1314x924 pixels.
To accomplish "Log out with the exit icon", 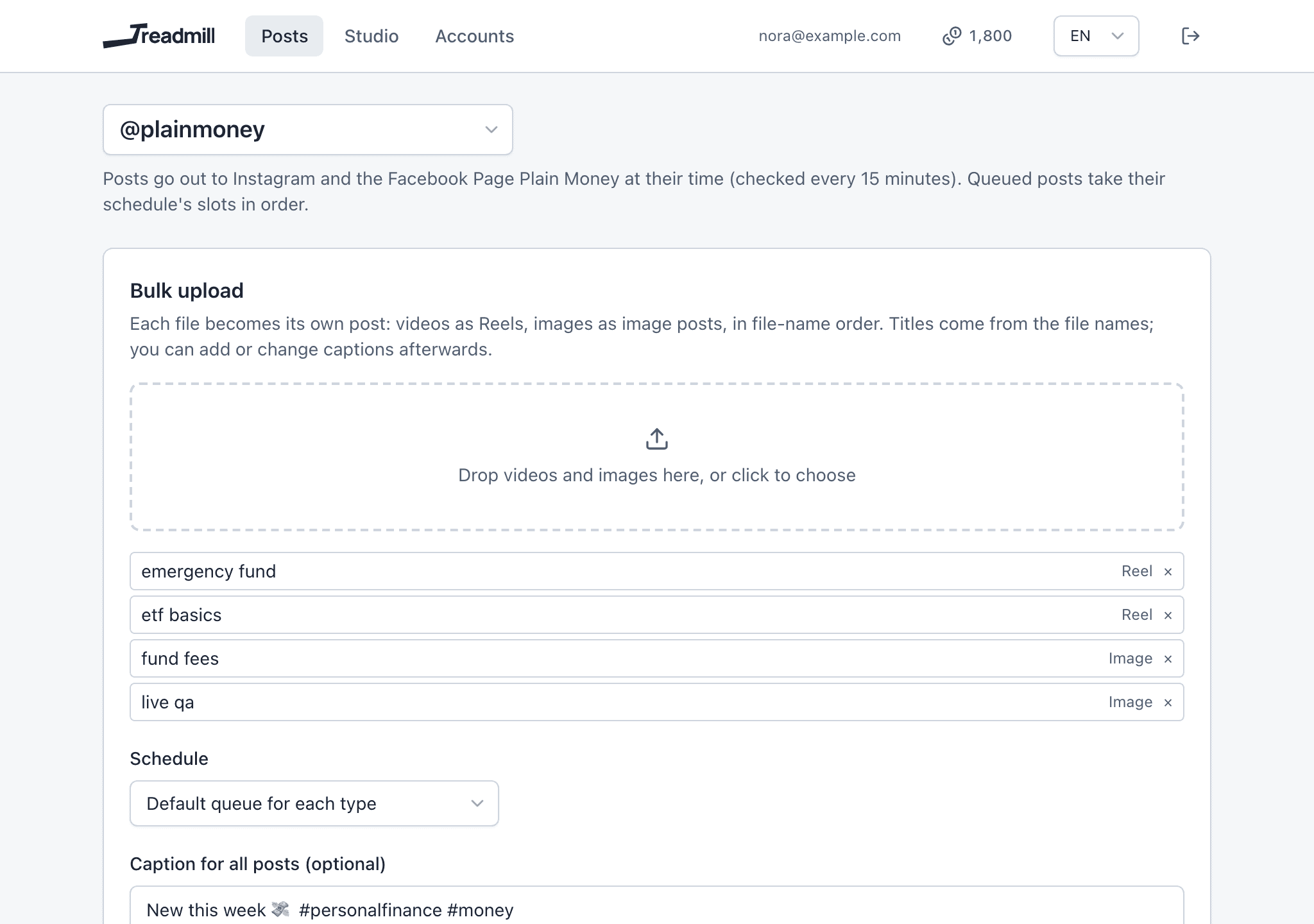I will pyautogui.click(x=1190, y=36).
